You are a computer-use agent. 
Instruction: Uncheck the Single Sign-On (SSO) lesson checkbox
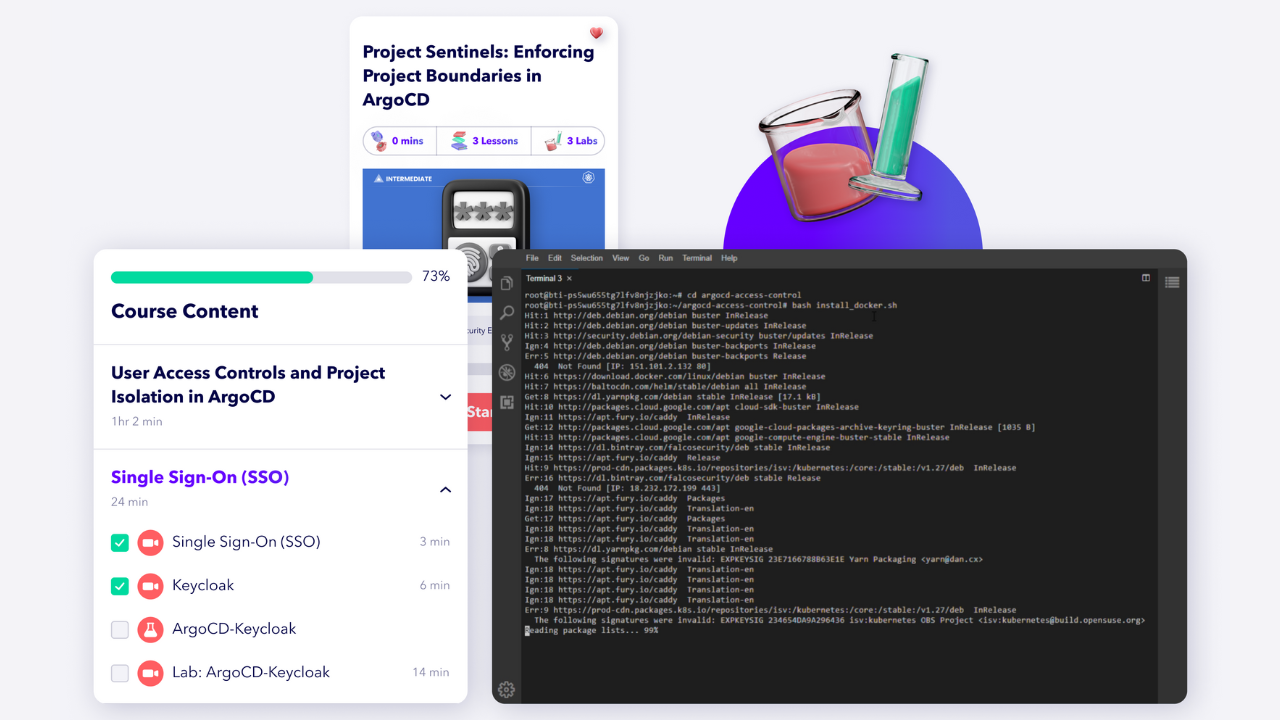[x=120, y=542]
